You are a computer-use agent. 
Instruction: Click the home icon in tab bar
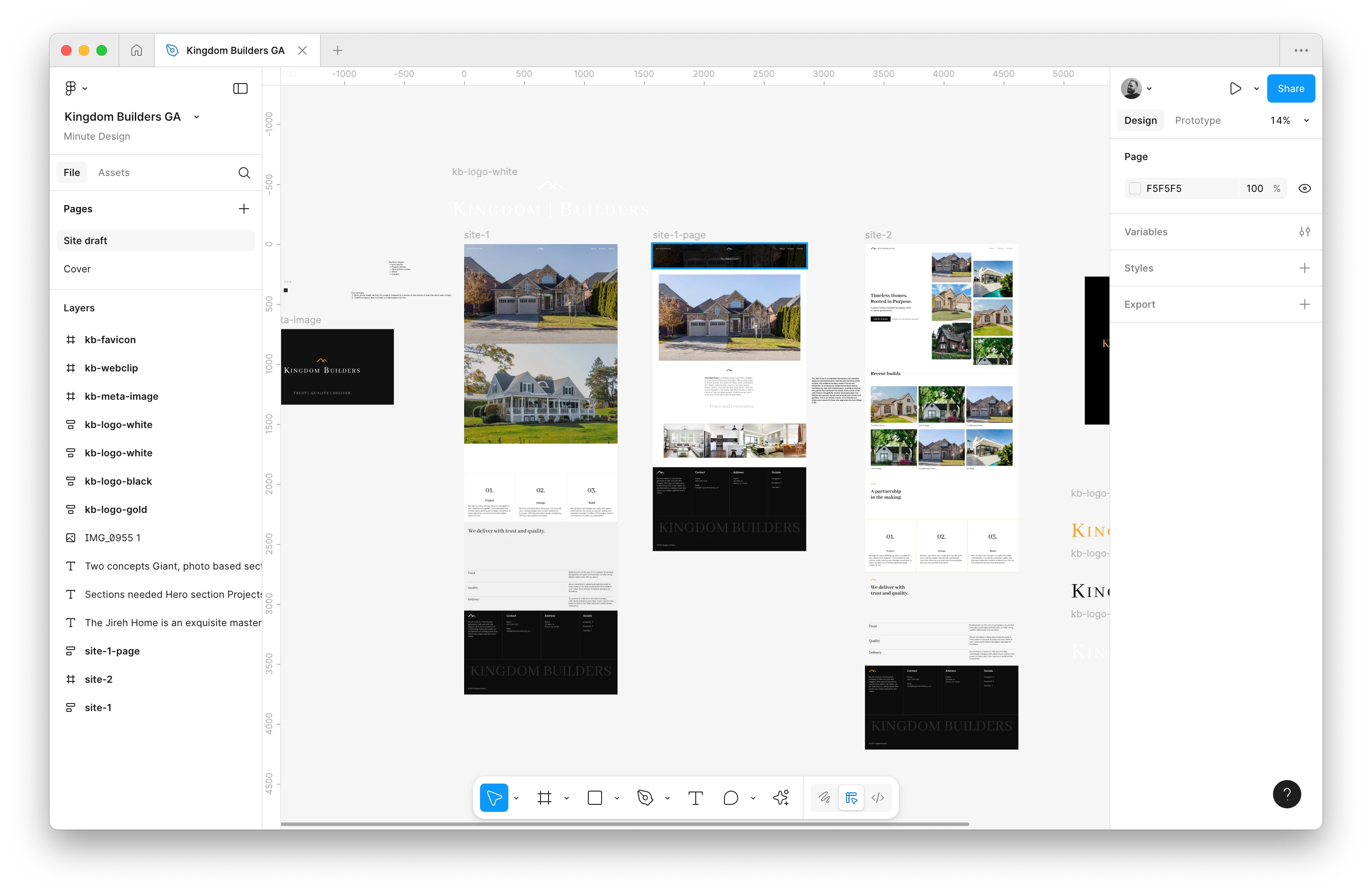pos(137,50)
